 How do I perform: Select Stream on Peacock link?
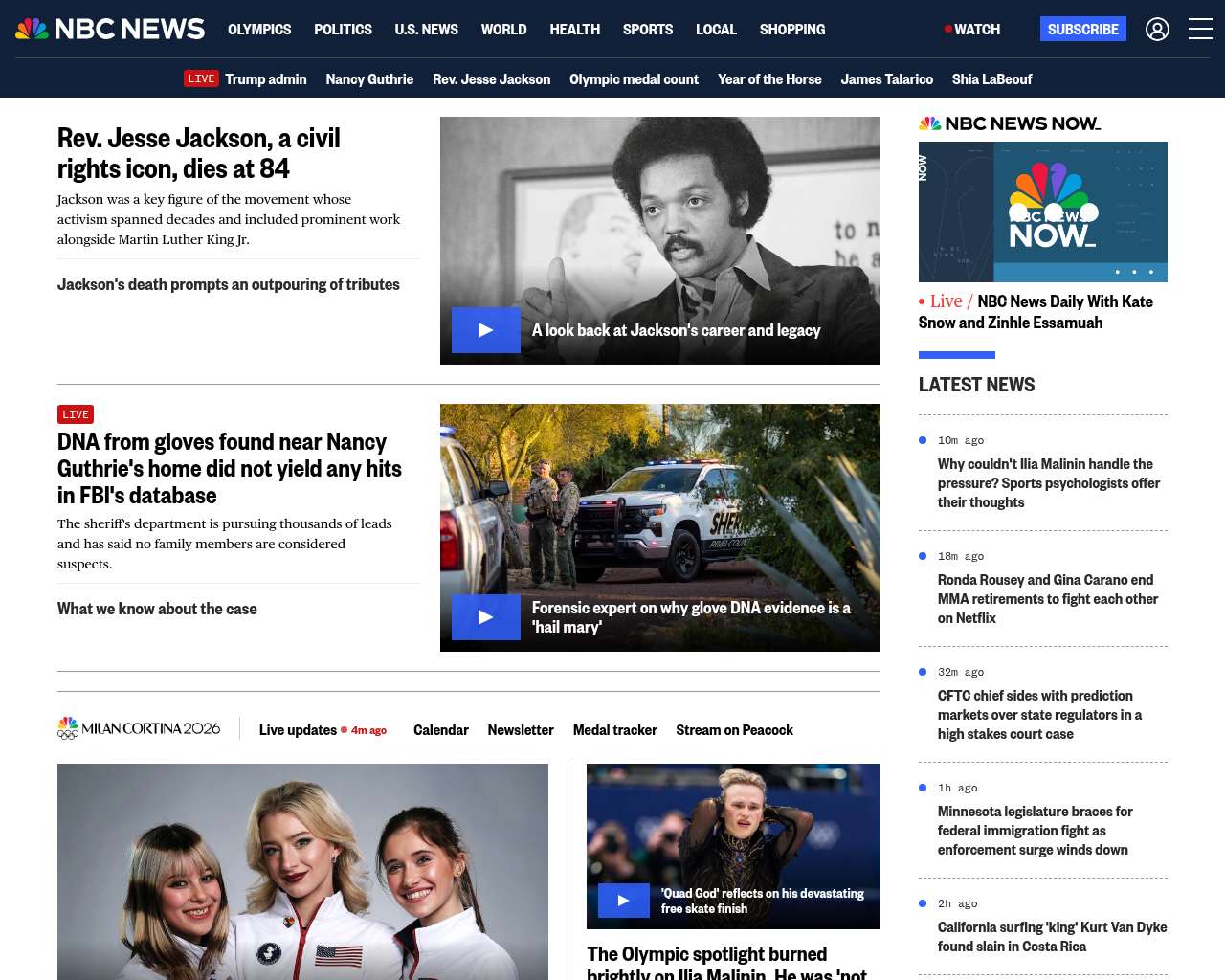pyautogui.click(x=734, y=730)
